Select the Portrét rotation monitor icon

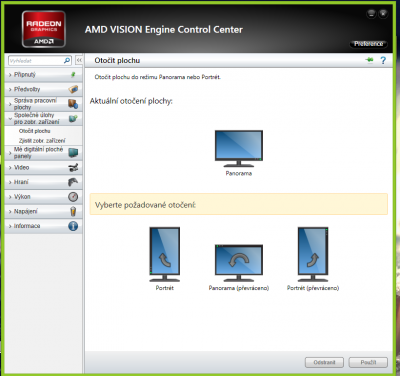coord(165,255)
